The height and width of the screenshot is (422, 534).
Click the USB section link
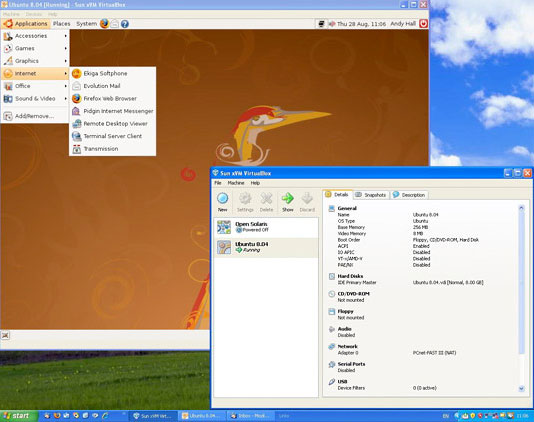click(342, 381)
